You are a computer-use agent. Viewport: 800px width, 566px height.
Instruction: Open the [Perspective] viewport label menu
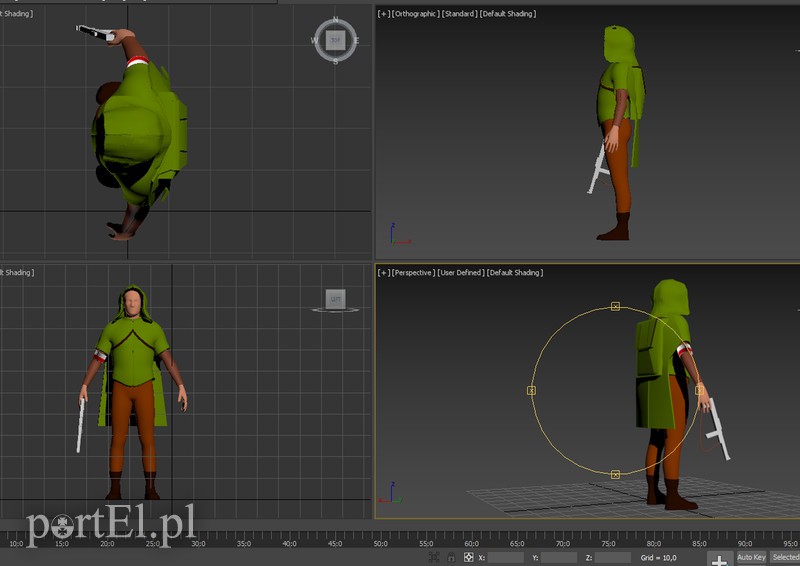click(x=414, y=272)
